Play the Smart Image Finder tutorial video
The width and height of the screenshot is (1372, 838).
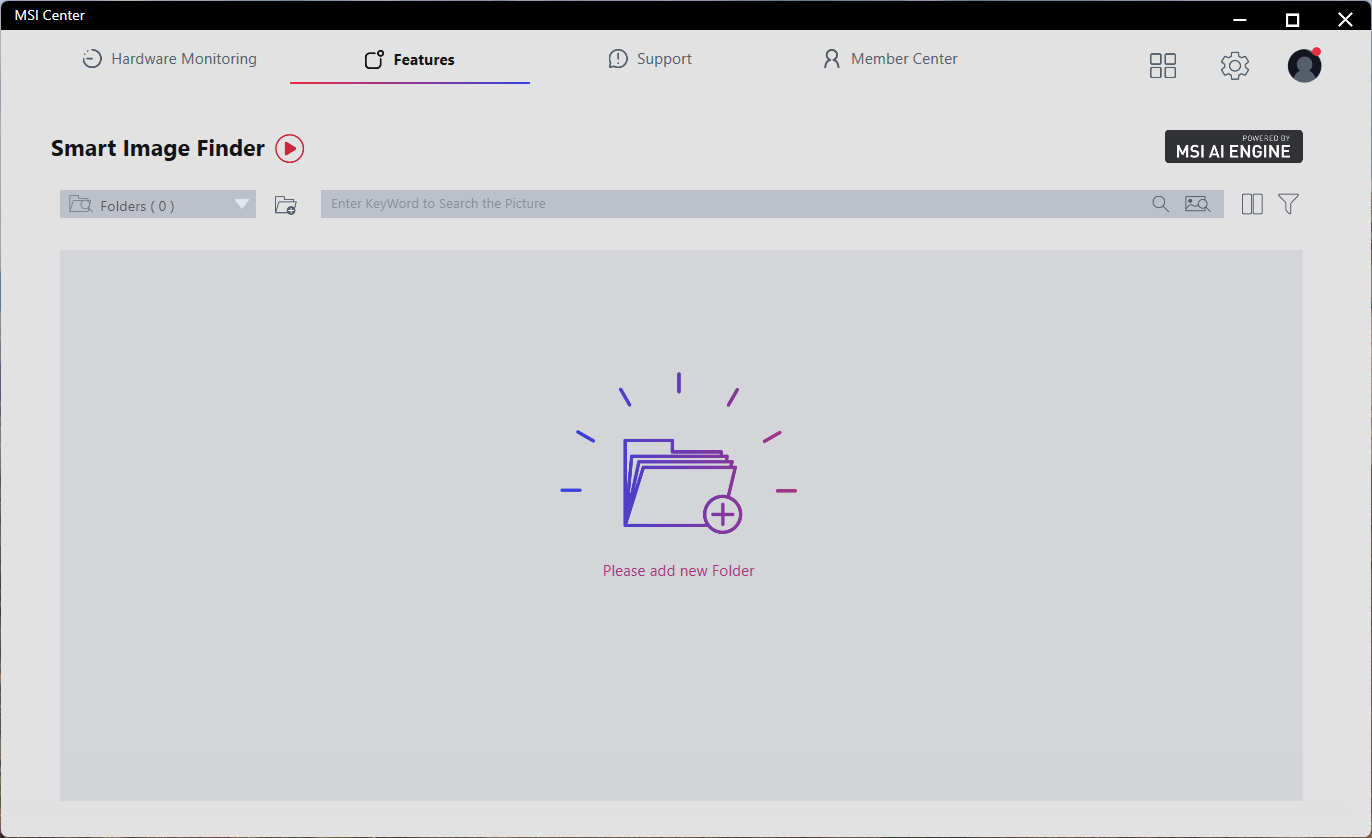(289, 149)
